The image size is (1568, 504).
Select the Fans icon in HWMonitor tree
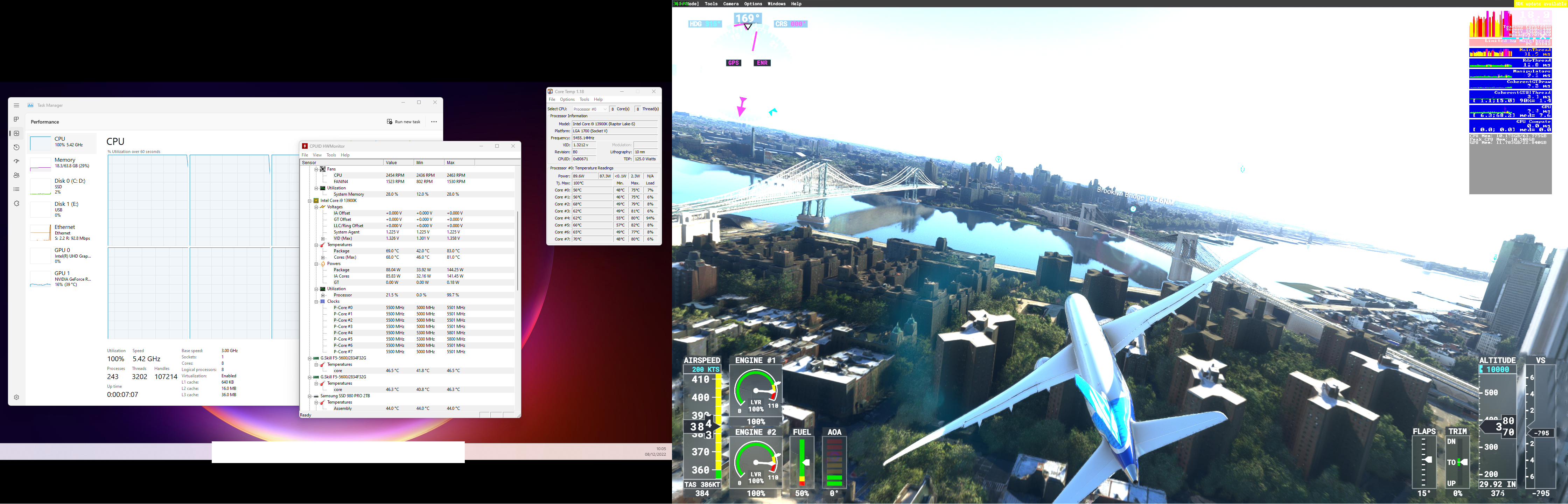tap(323, 169)
